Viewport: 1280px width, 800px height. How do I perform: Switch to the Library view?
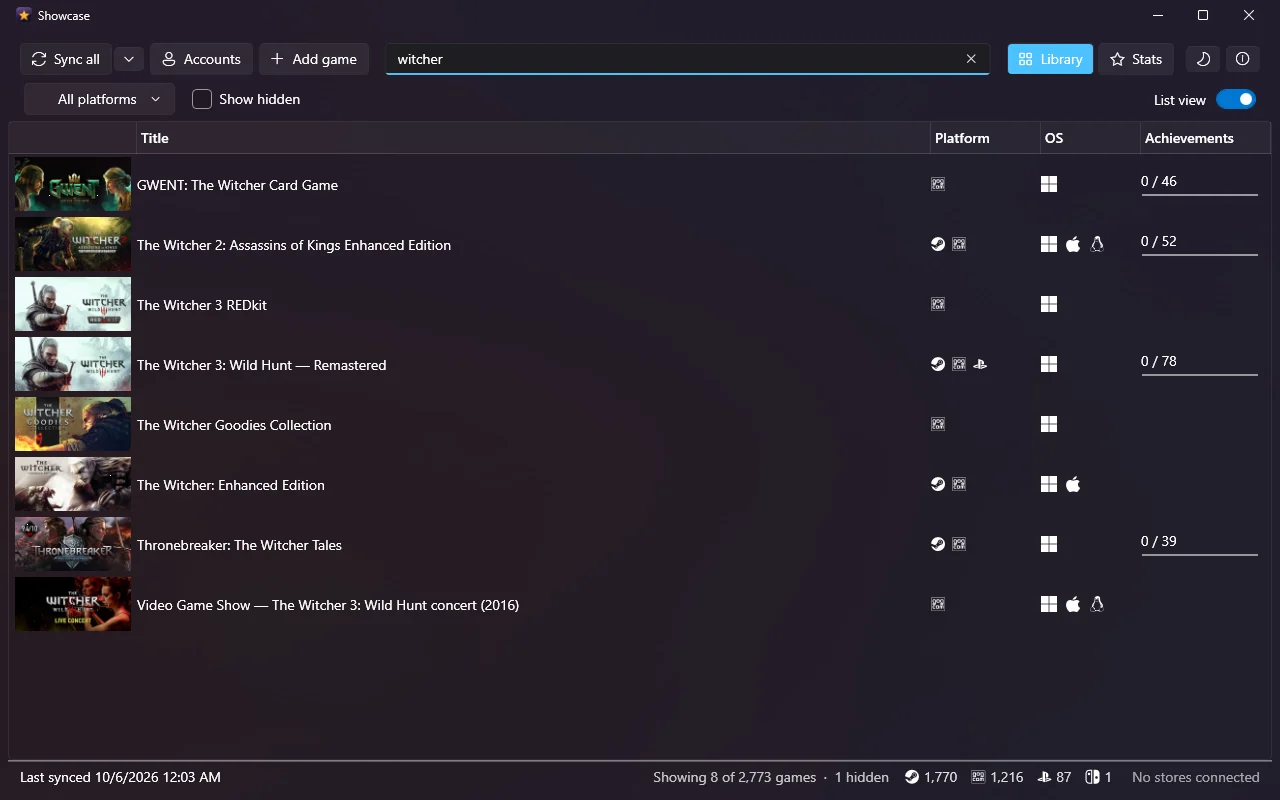(x=1050, y=59)
